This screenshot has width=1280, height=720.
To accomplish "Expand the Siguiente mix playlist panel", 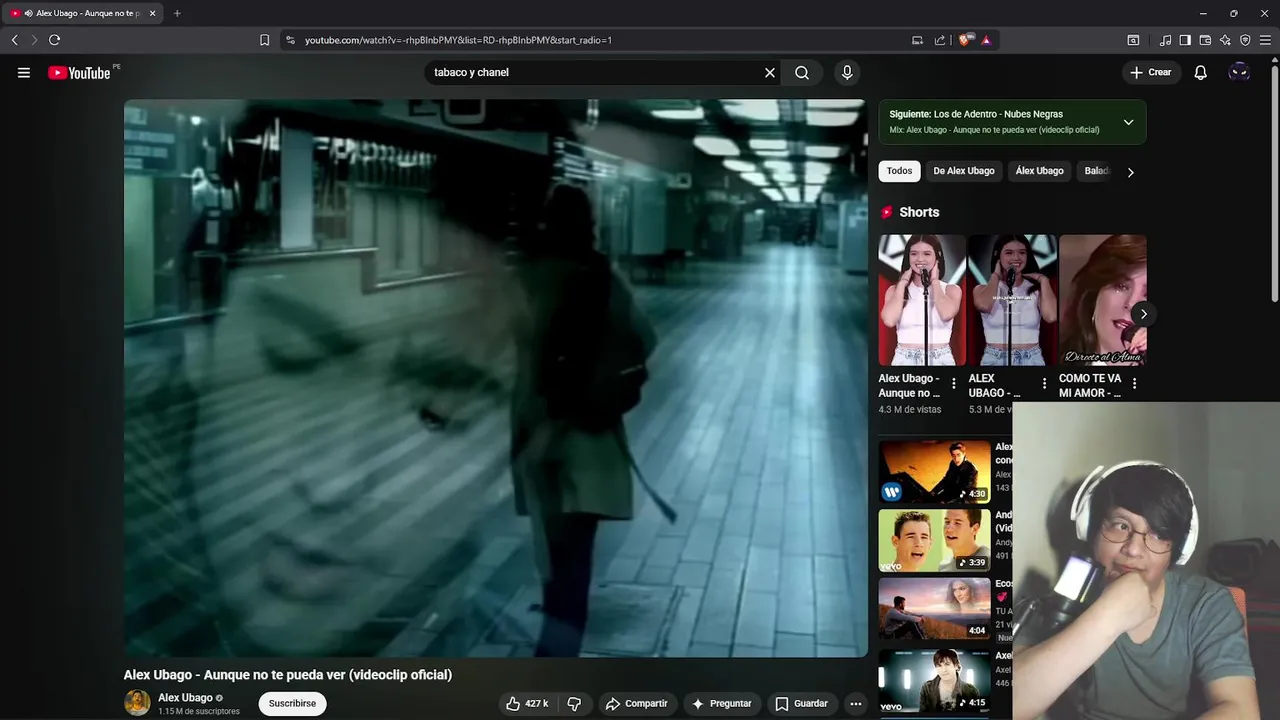I will (x=1128, y=122).
